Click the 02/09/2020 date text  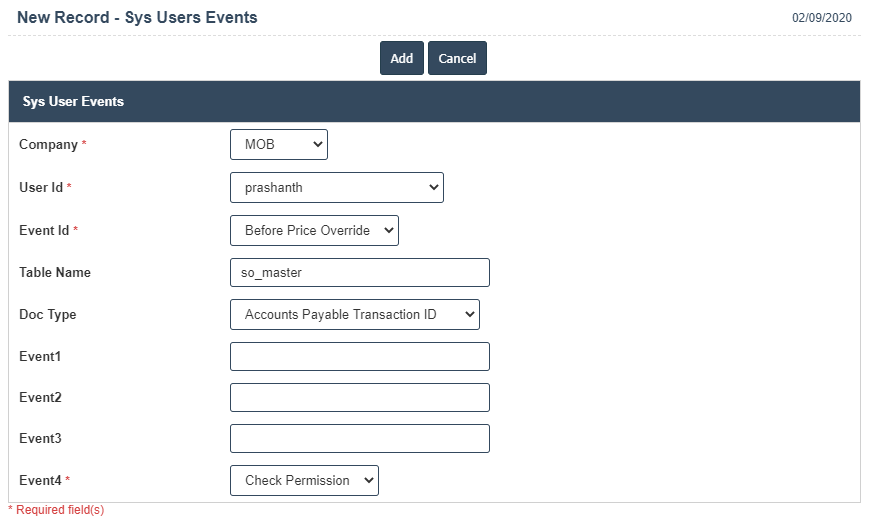[822, 19]
